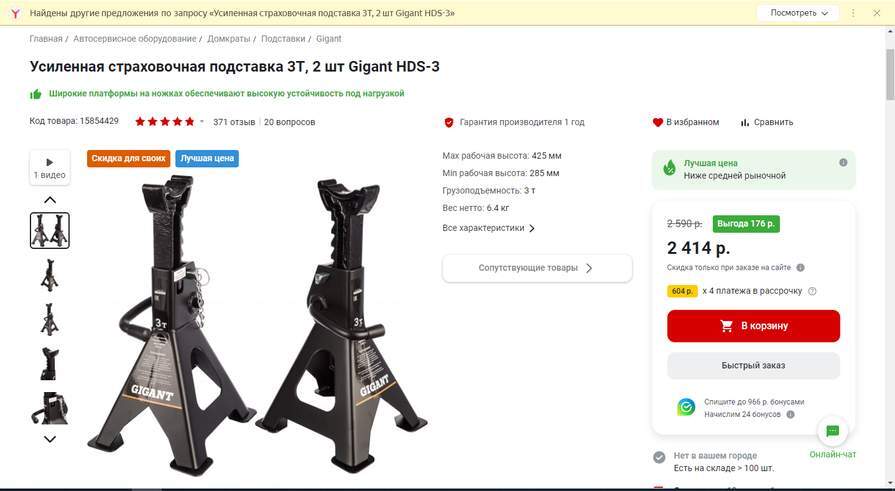
Task: Click the 'Быстрый заказ' button
Action: pyautogui.click(x=753, y=365)
